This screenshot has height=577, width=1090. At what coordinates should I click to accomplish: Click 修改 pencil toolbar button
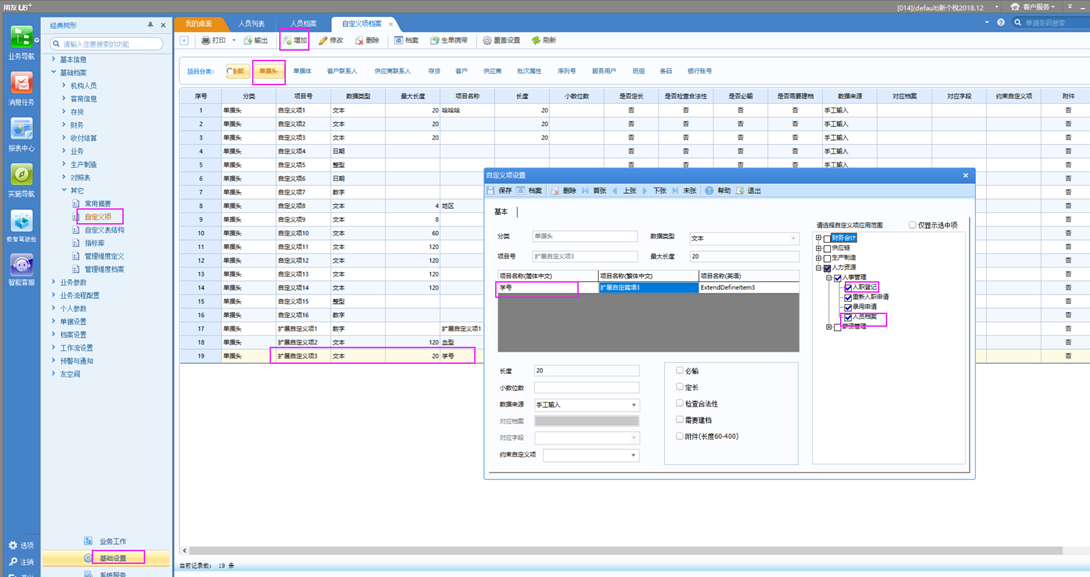click(331, 40)
